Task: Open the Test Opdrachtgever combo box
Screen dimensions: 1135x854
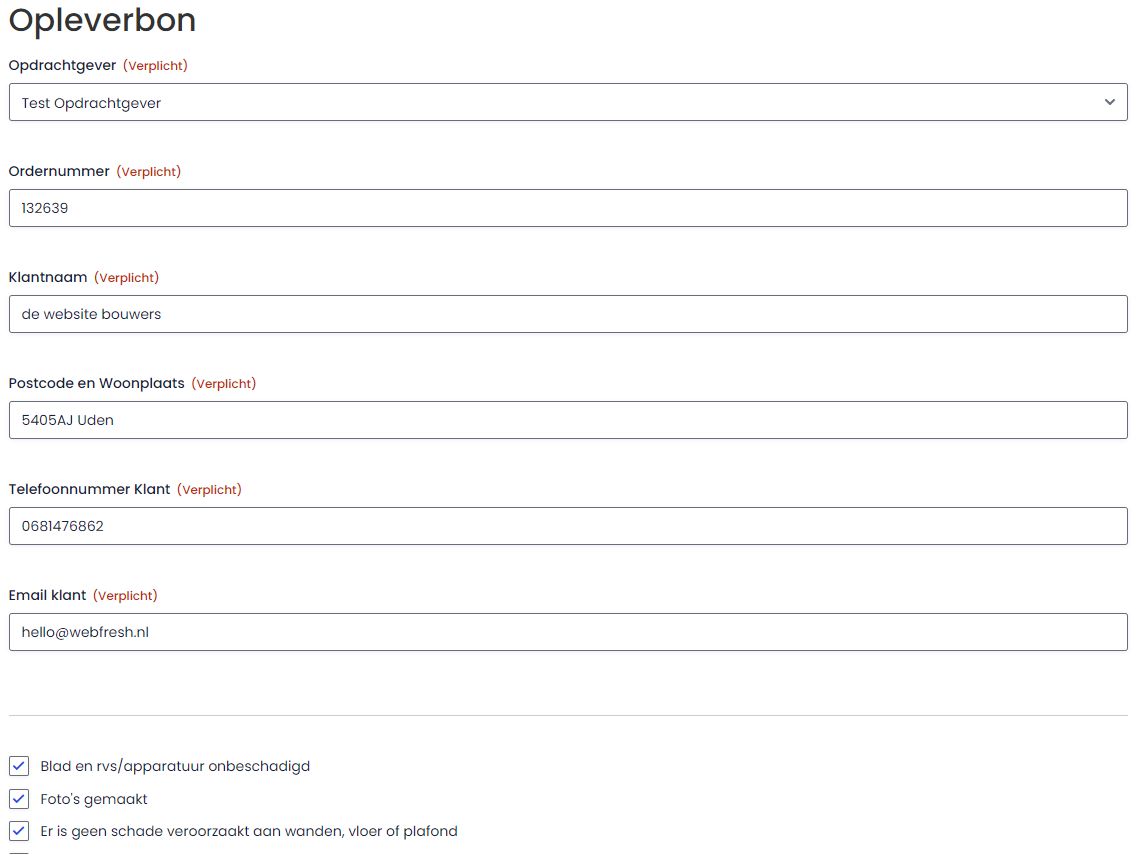Action: point(560,102)
